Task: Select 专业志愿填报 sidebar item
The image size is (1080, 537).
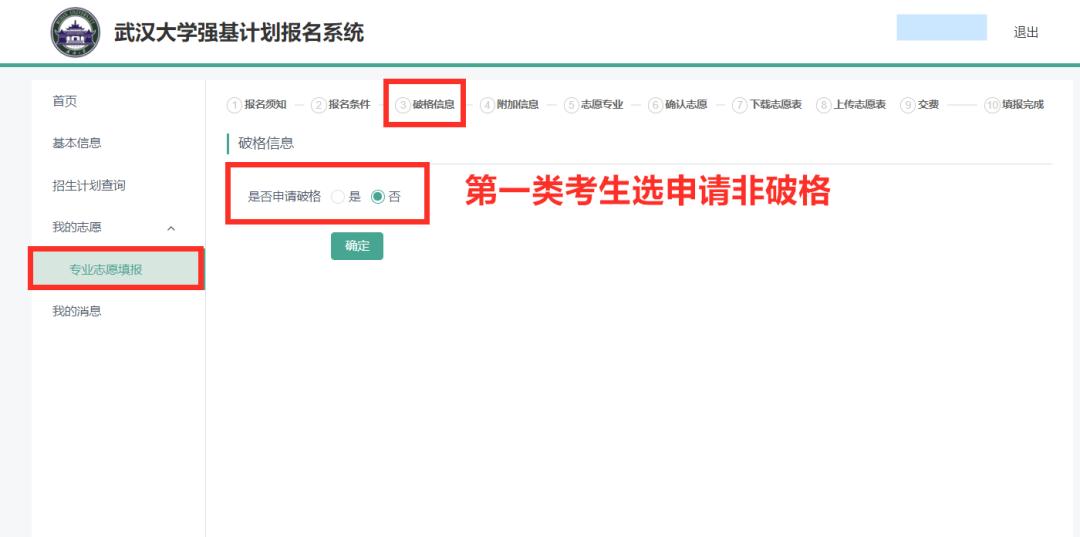Action: [116, 269]
